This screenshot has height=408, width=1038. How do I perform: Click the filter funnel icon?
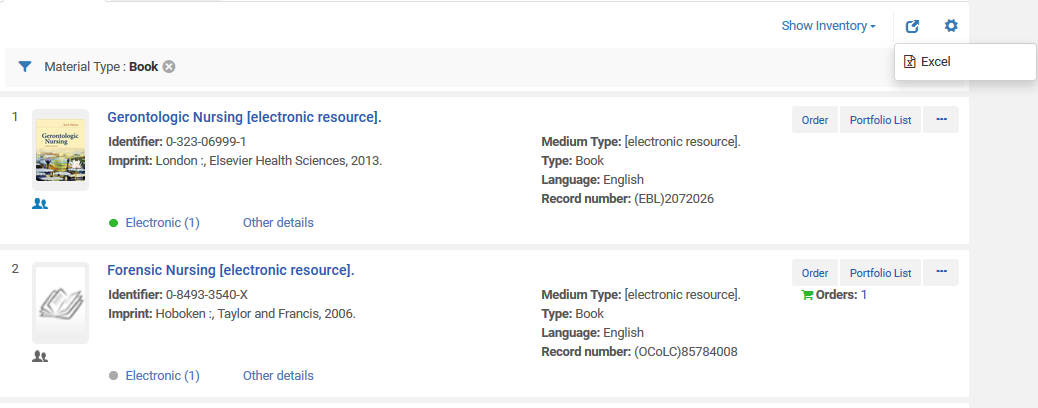pyautogui.click(x=25, y=67)
